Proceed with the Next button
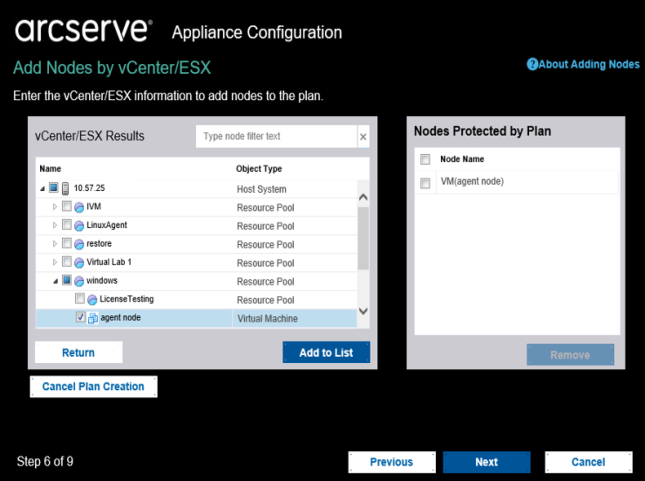Viewport: 645px width, 481px height. 487,462
